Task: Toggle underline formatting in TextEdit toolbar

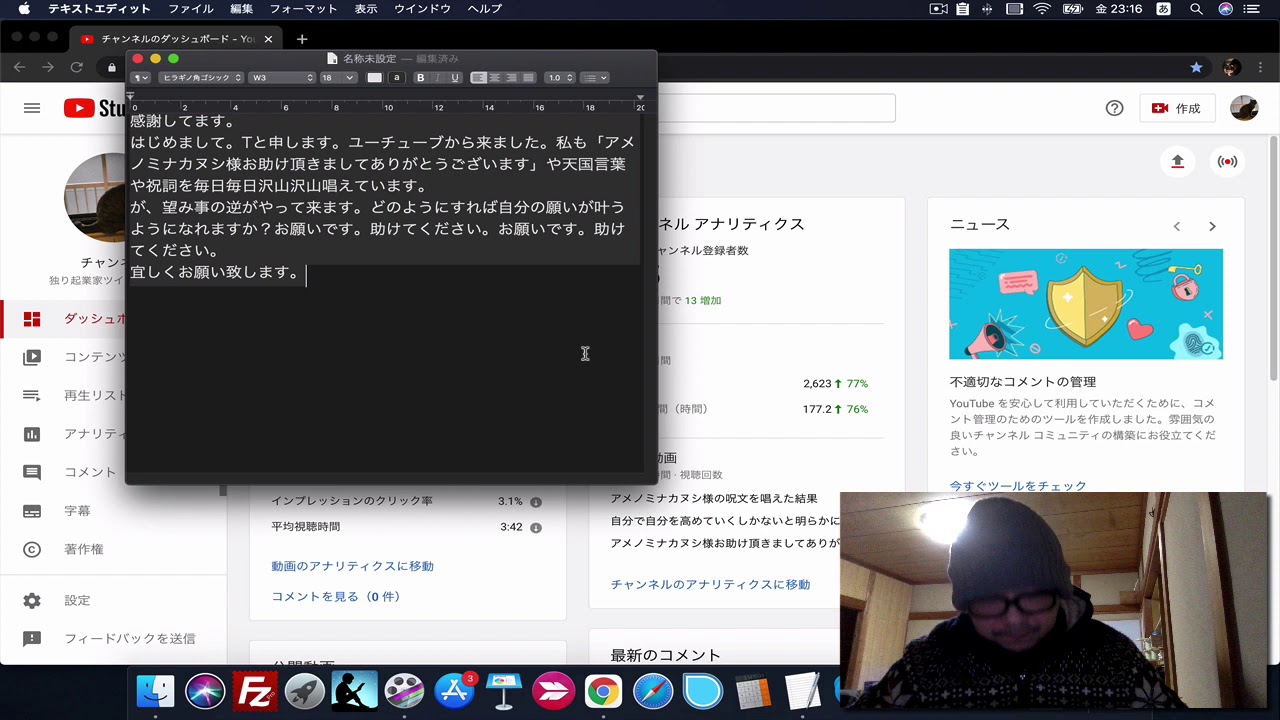Action: tap(455, 78)
